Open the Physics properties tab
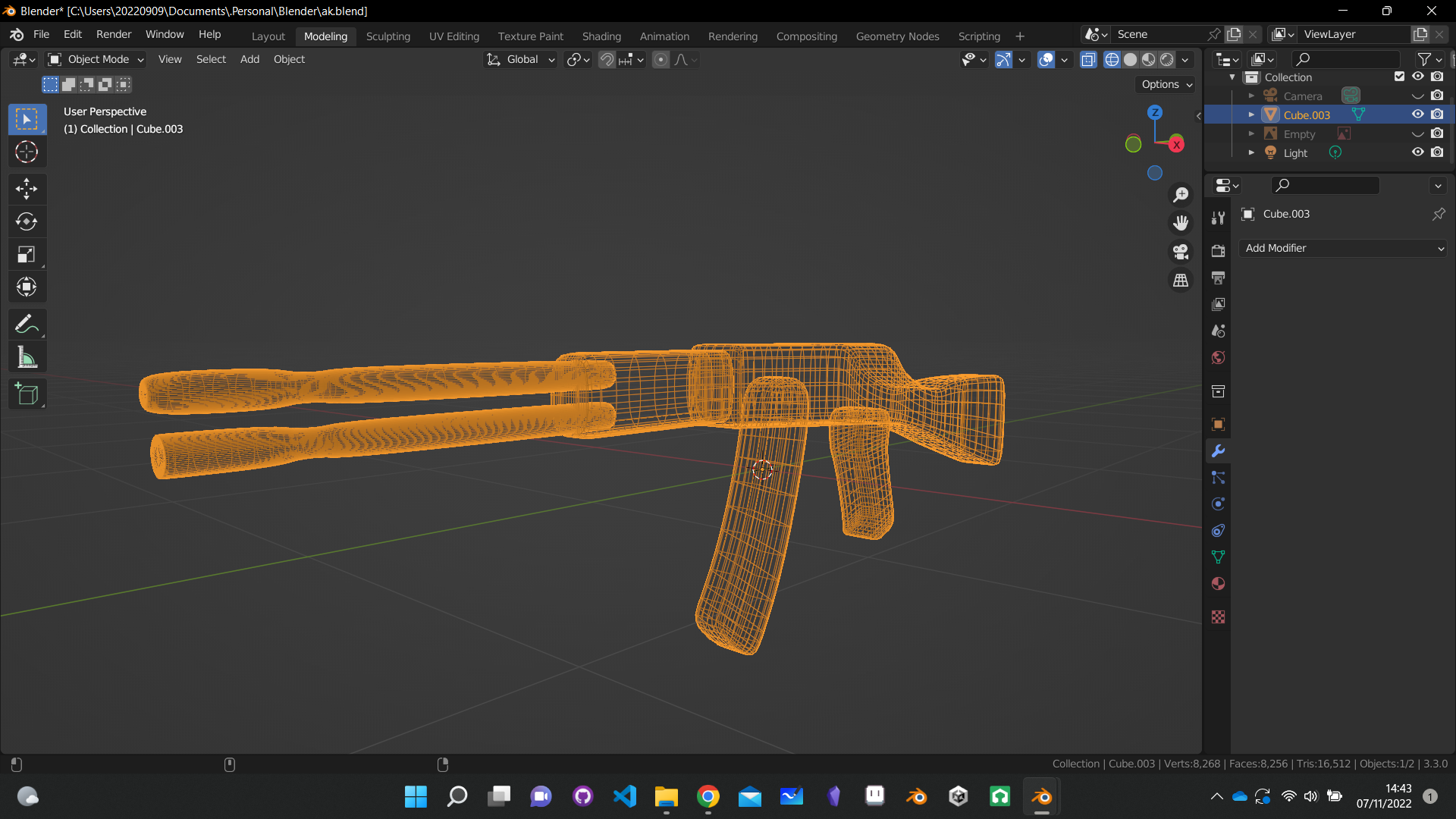Screen dimensions: 1456x819 1218,504
